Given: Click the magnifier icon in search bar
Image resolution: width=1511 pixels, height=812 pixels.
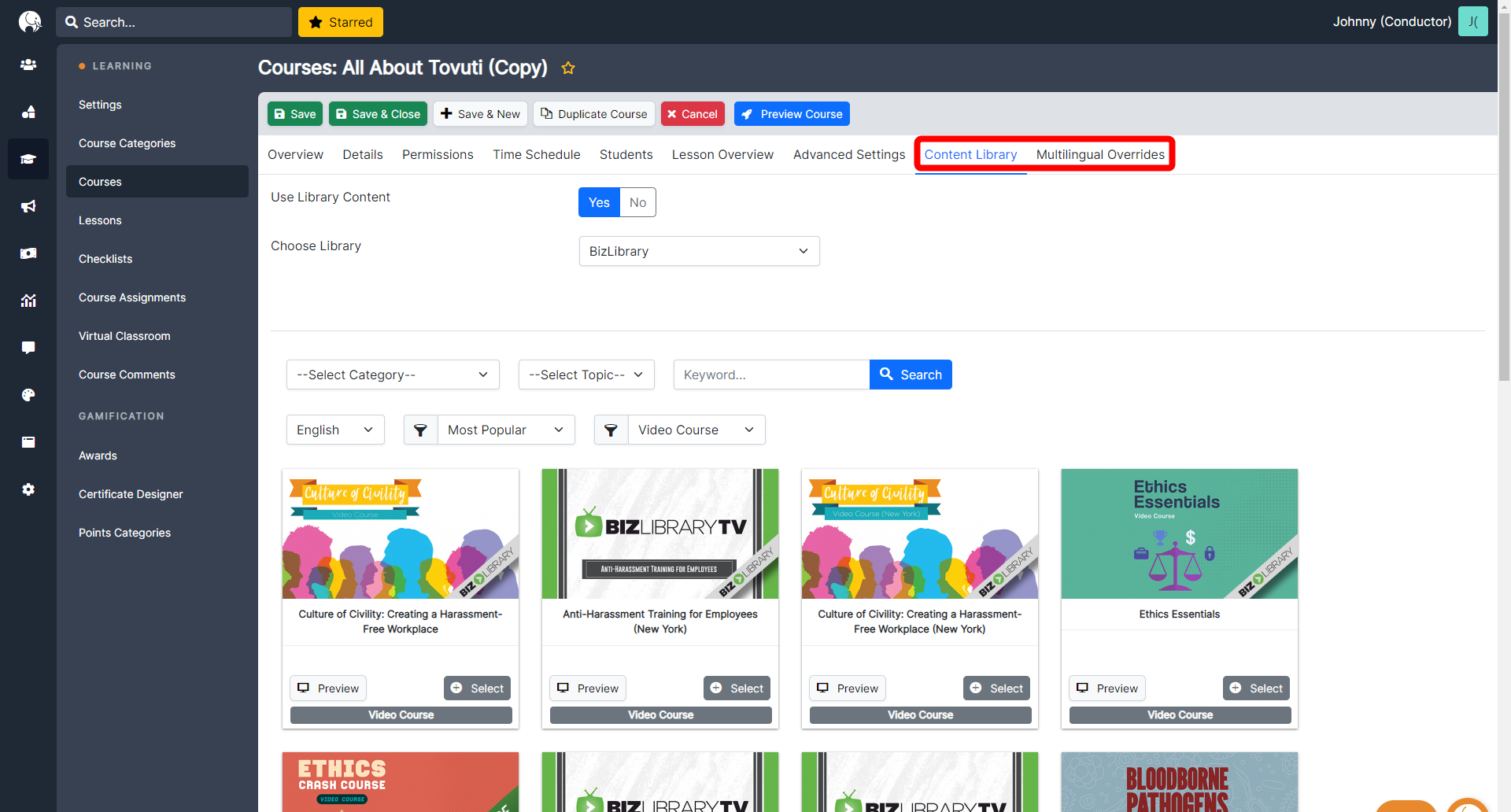Looking at the screenshot, I should (x=72, y=22).
